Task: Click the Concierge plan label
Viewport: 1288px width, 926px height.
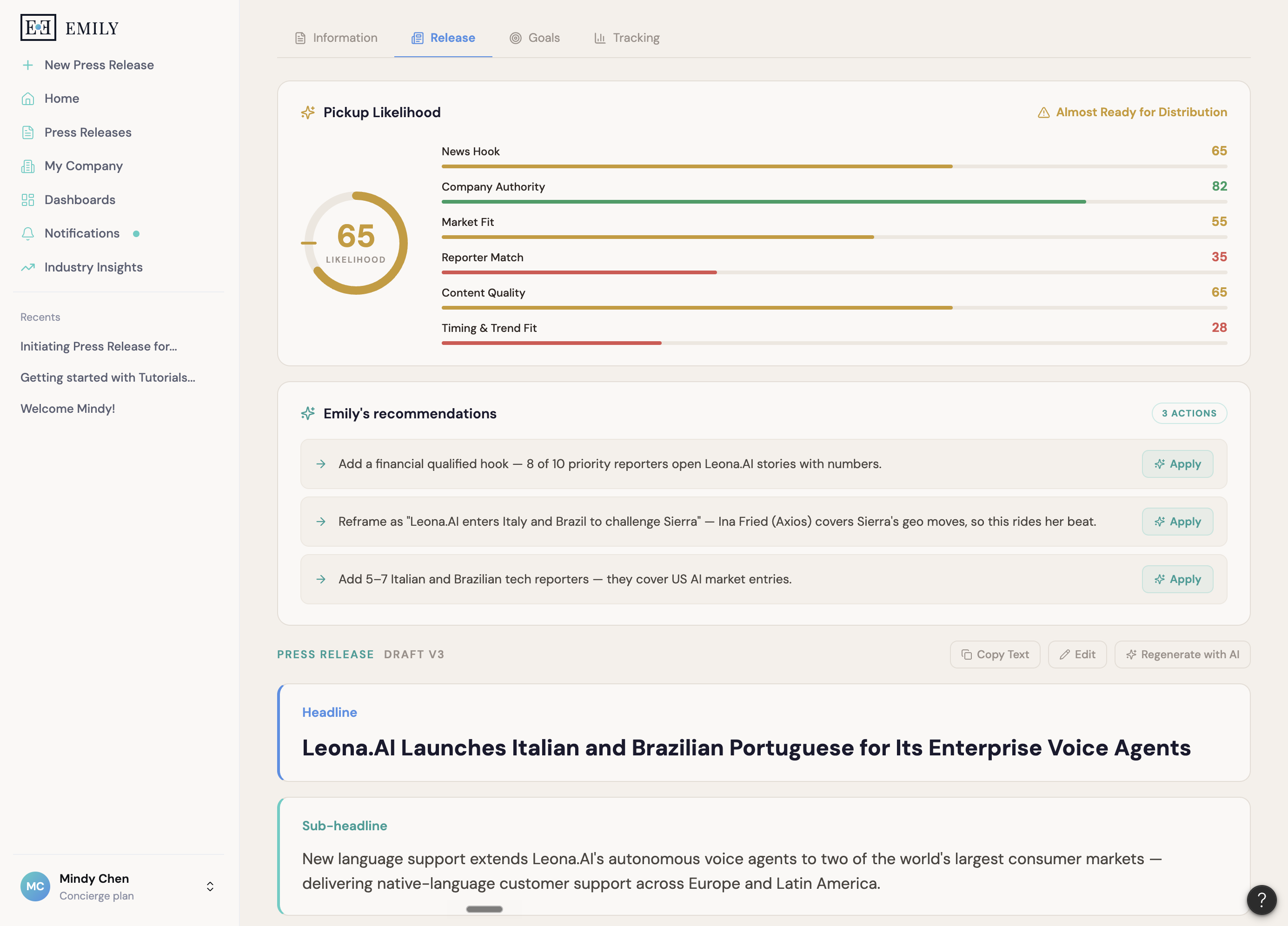Action: [97, 896]
